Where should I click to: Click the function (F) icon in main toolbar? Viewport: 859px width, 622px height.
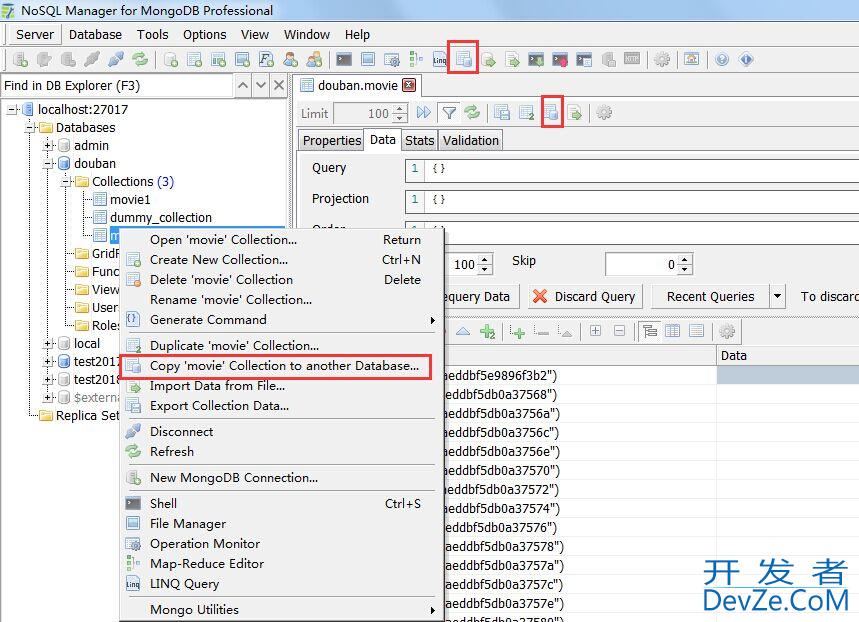pos(266,59)
